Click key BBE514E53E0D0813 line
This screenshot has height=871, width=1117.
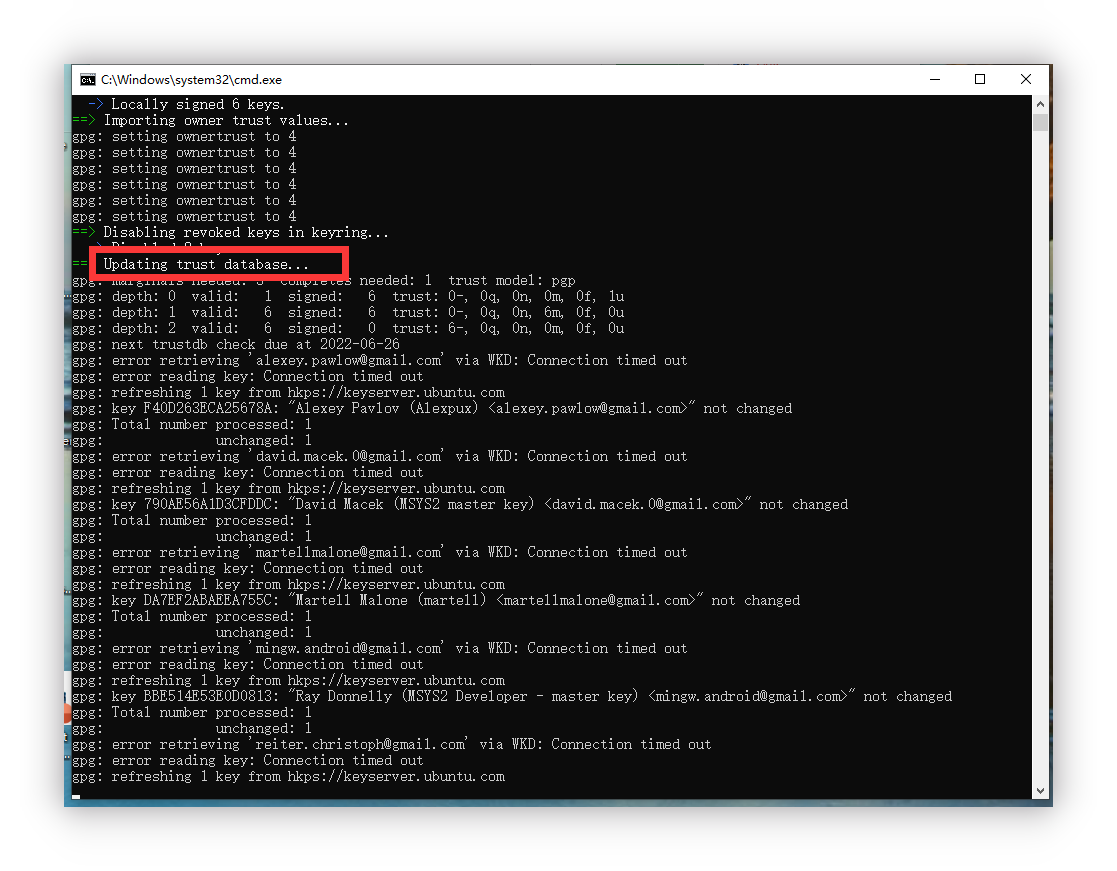coord(512,697)
